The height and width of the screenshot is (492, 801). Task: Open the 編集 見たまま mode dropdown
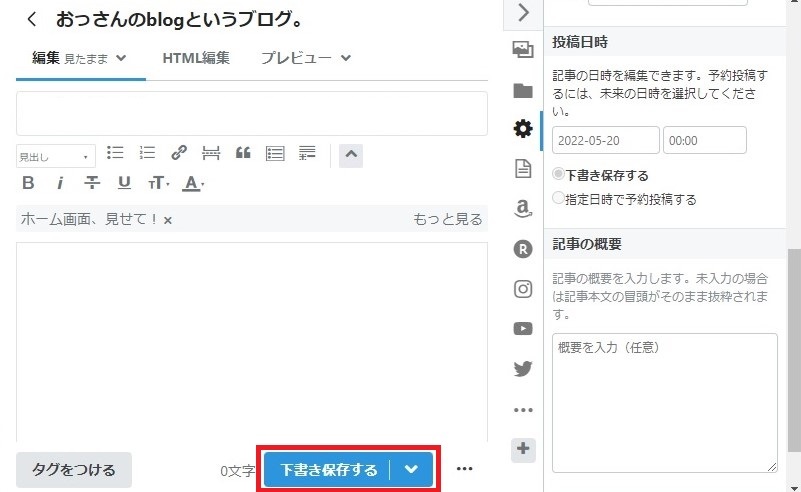tap(121, 58)
